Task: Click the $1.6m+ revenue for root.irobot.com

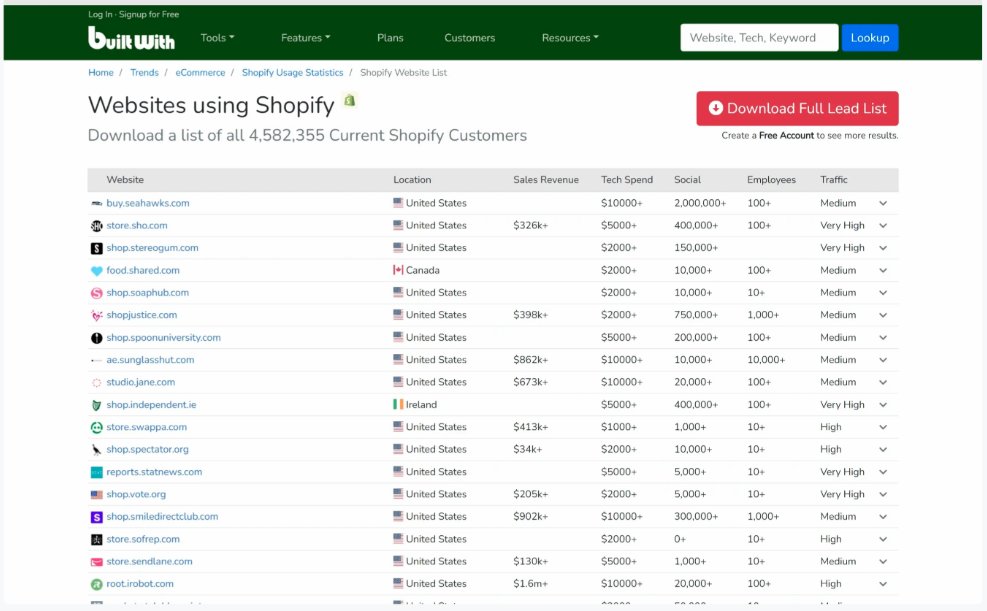Action: [x=531, y=584]
